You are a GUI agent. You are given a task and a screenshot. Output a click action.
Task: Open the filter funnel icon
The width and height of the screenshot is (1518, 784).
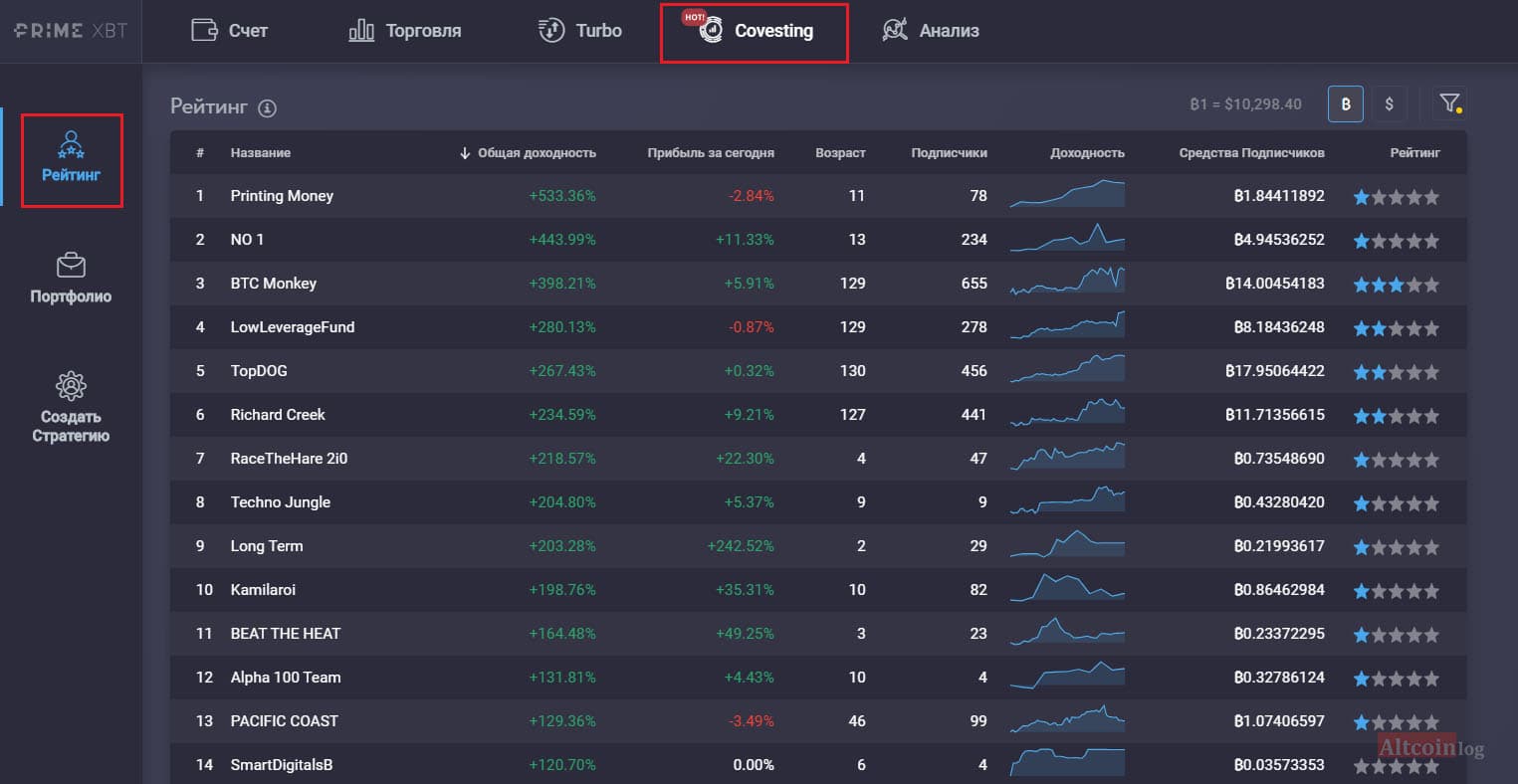(x=1450, y=103)
